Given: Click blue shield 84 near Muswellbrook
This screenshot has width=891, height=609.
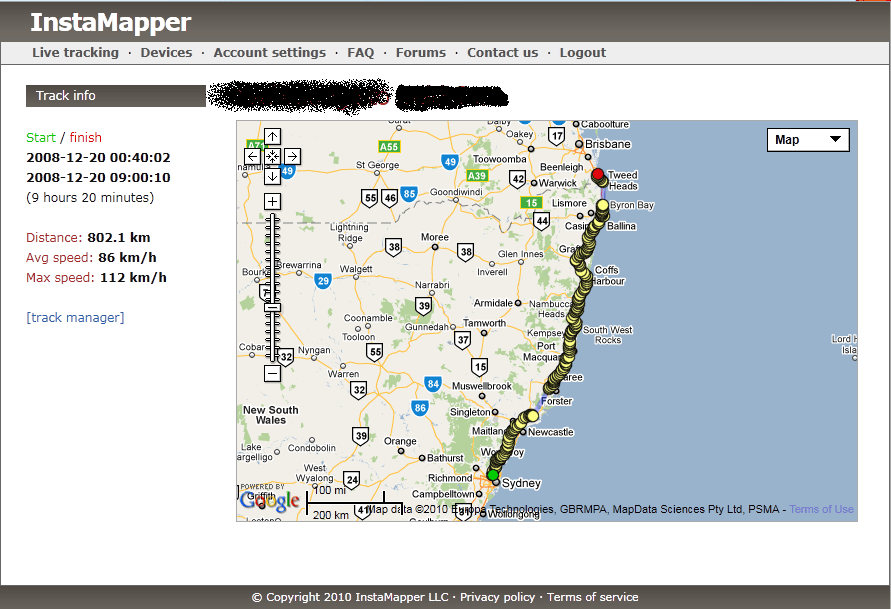Looking at the screenshot, I should (433, 383).
